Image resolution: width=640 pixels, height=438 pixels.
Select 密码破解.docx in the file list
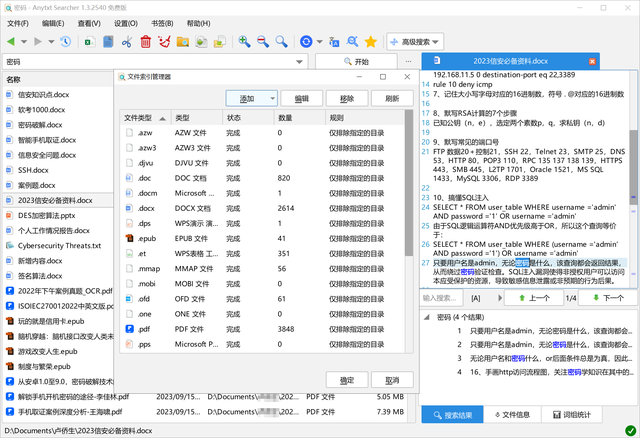point(40,125)
